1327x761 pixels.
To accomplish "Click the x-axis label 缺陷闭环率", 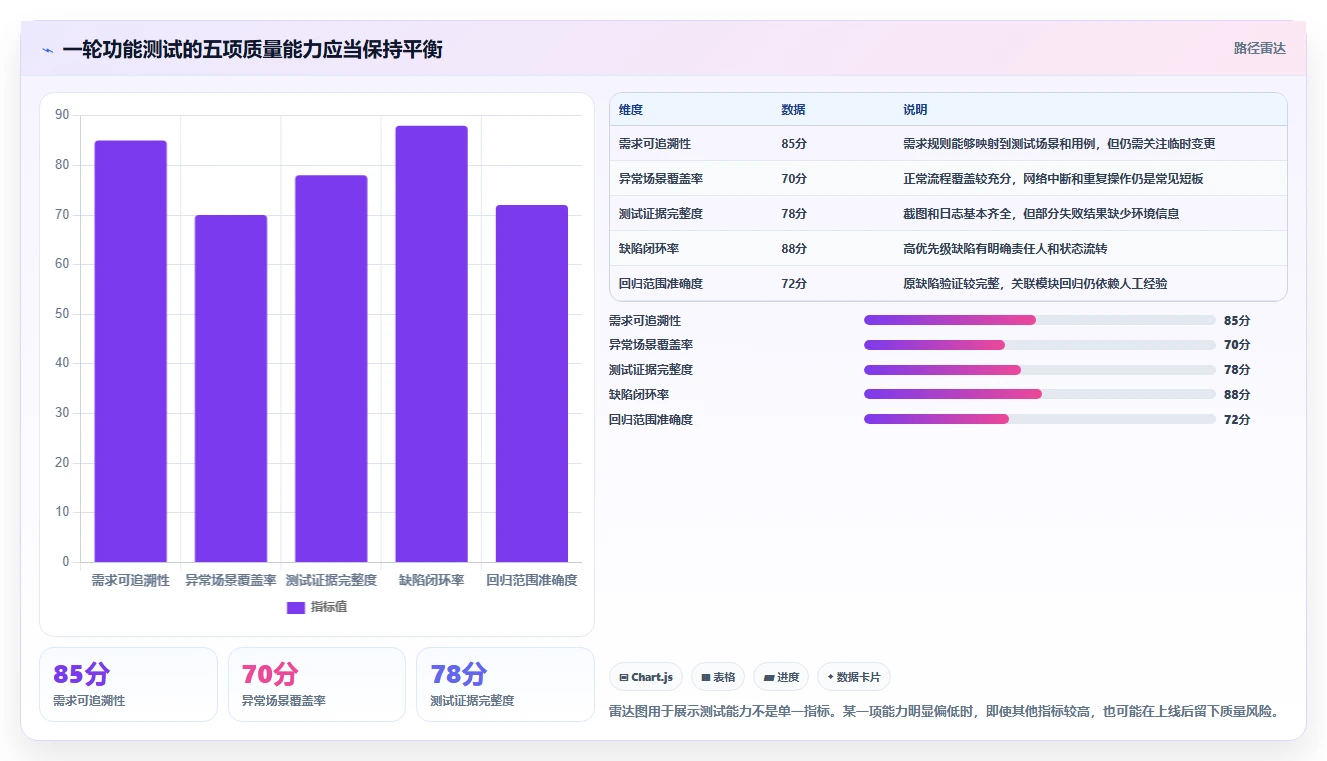I will [431, 580].
